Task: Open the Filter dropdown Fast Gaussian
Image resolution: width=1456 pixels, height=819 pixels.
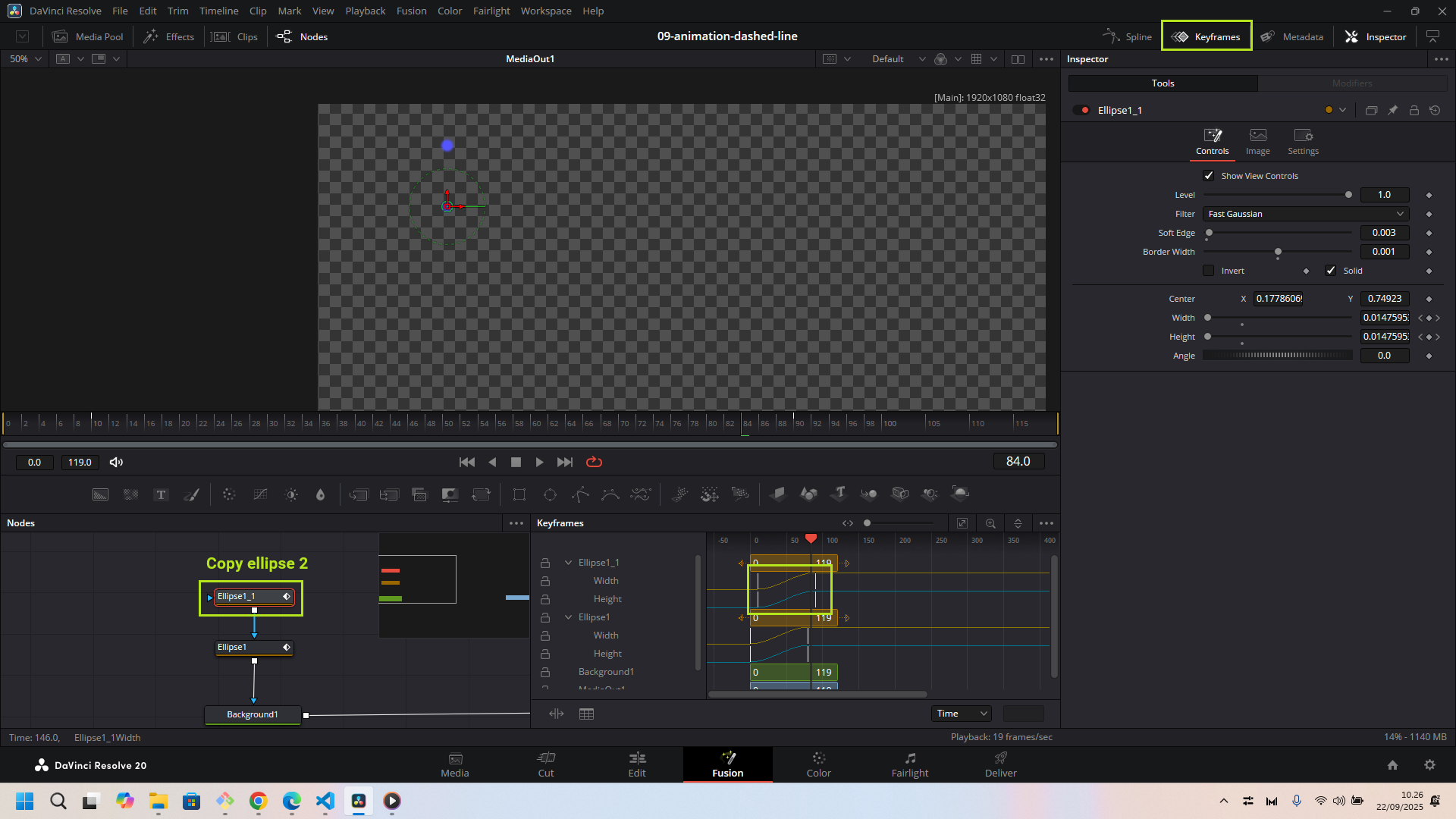Action: click(1305, 214)
